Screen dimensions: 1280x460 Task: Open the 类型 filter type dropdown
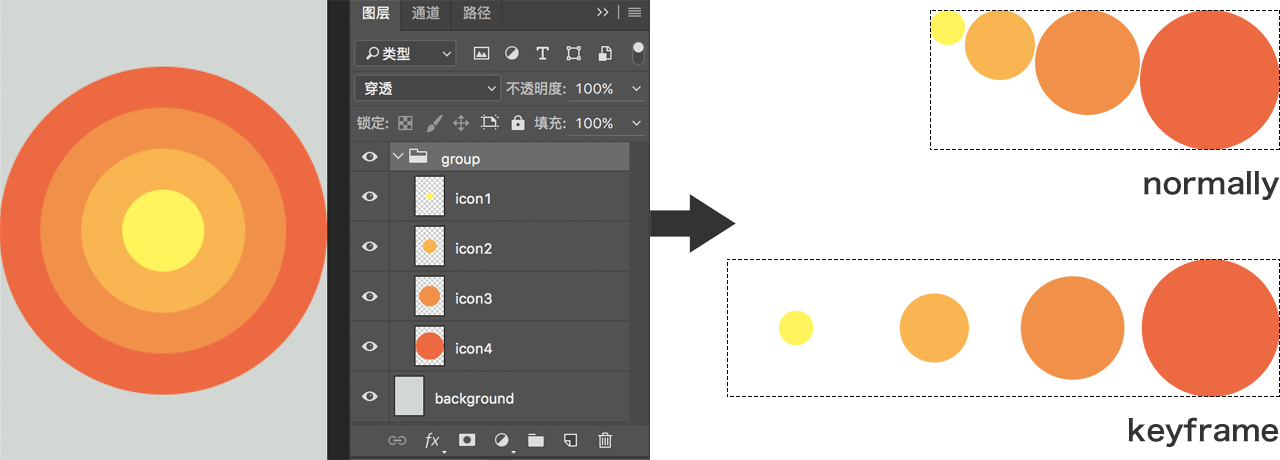click(x=405, y=53)
